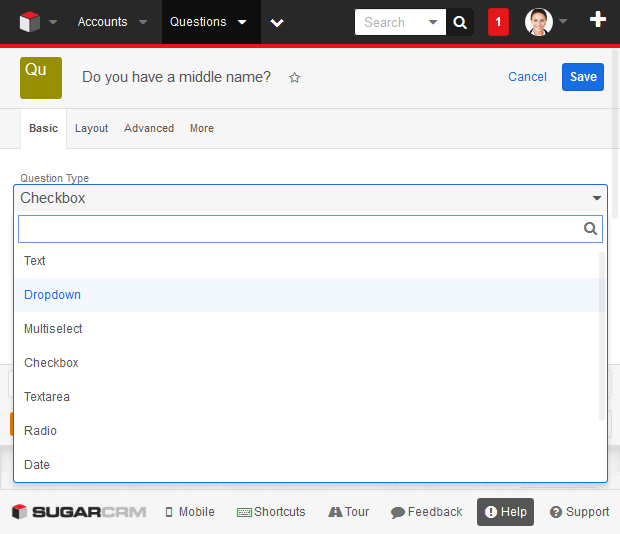This screenshot has height=534, width=620.
Task: Open the search module filter arrow
Action: pos(433,22)
